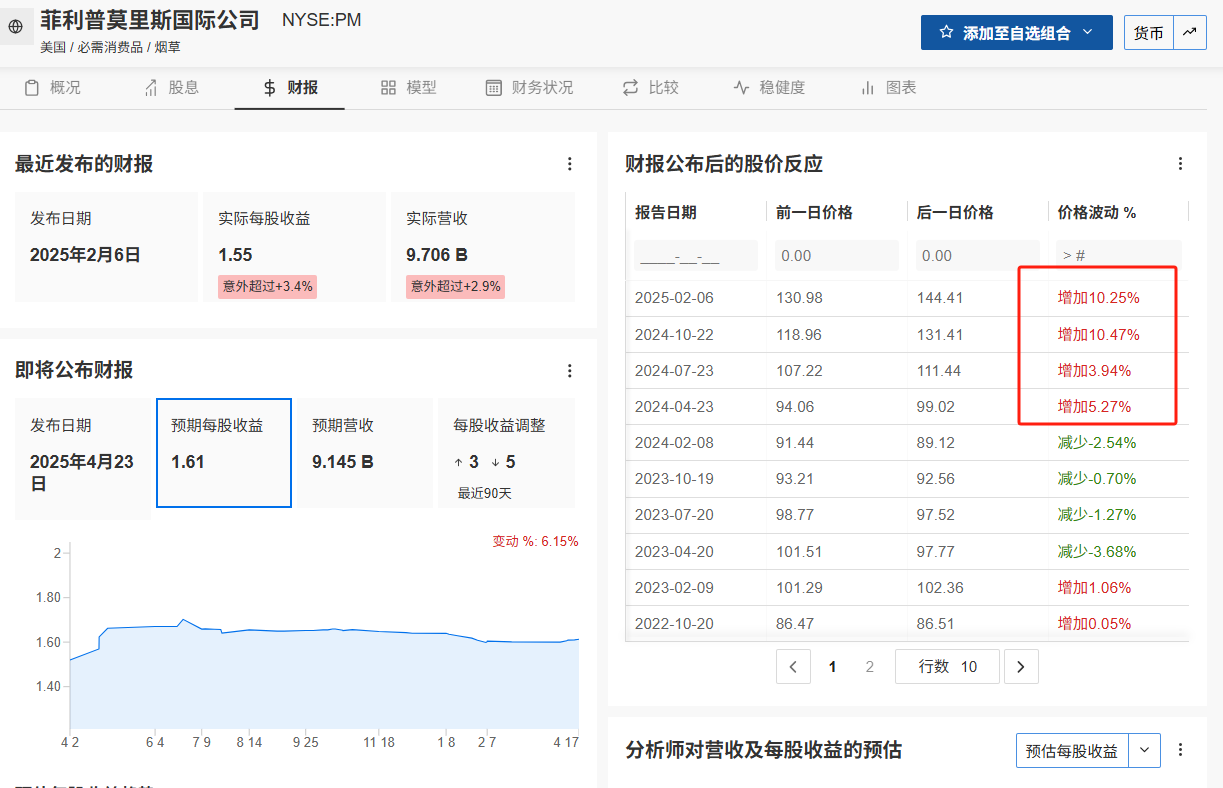Click the 预估每股收益 button
This screenshot has height=788, width=1223.
pyautogui.click(x=1073, y=750)
